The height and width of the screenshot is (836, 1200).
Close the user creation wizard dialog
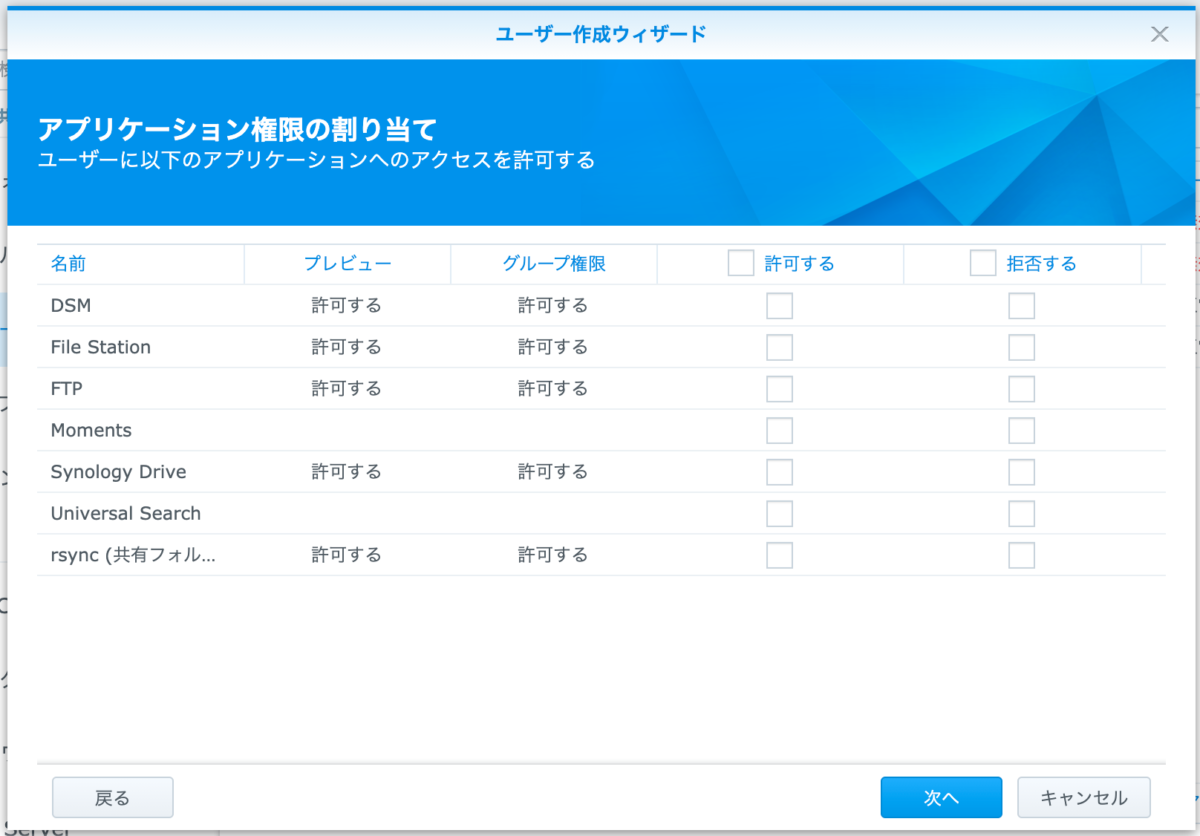click(1160, 34)
